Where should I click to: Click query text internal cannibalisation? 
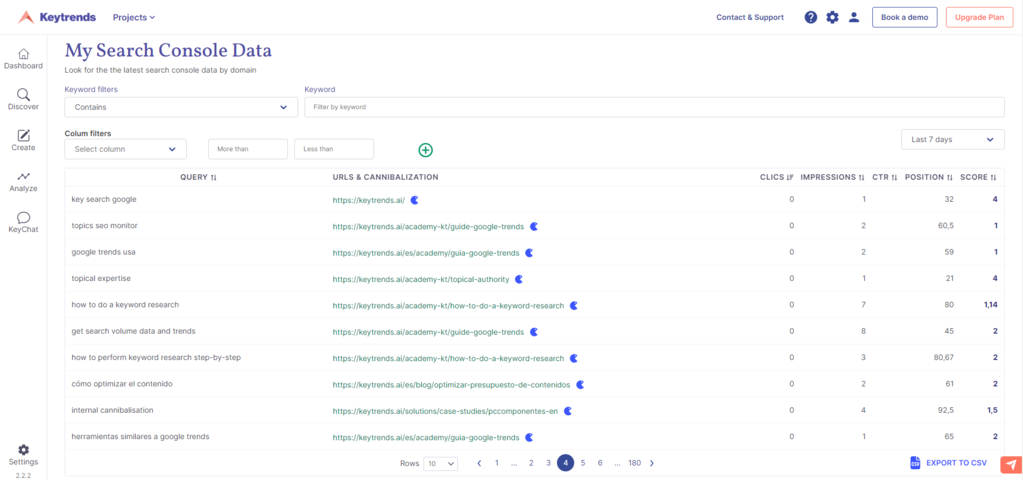click(112, 410)
